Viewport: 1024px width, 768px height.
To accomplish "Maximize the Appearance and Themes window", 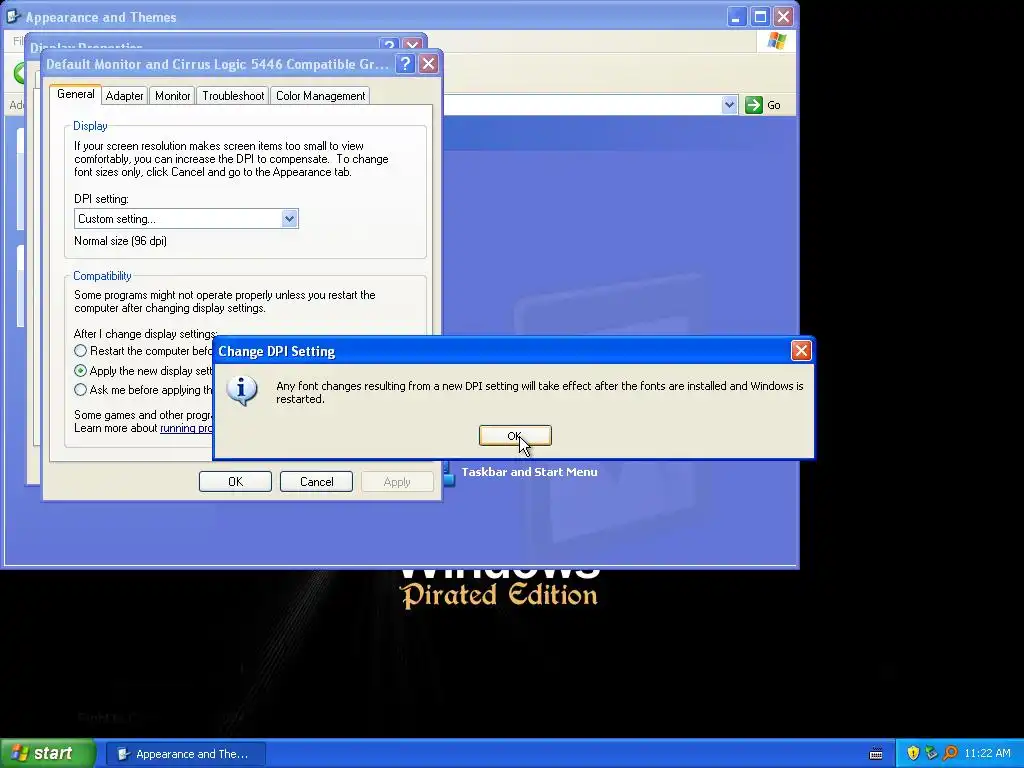I will pyautogui.click(x=760, y=16).
